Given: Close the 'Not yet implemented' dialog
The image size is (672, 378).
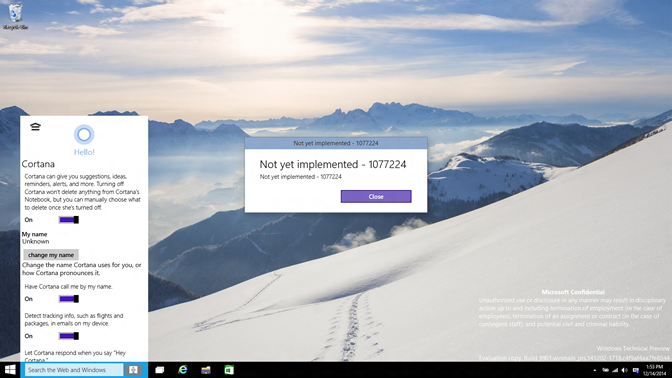Looking at the screenshot, I should [x=376, y=196].
